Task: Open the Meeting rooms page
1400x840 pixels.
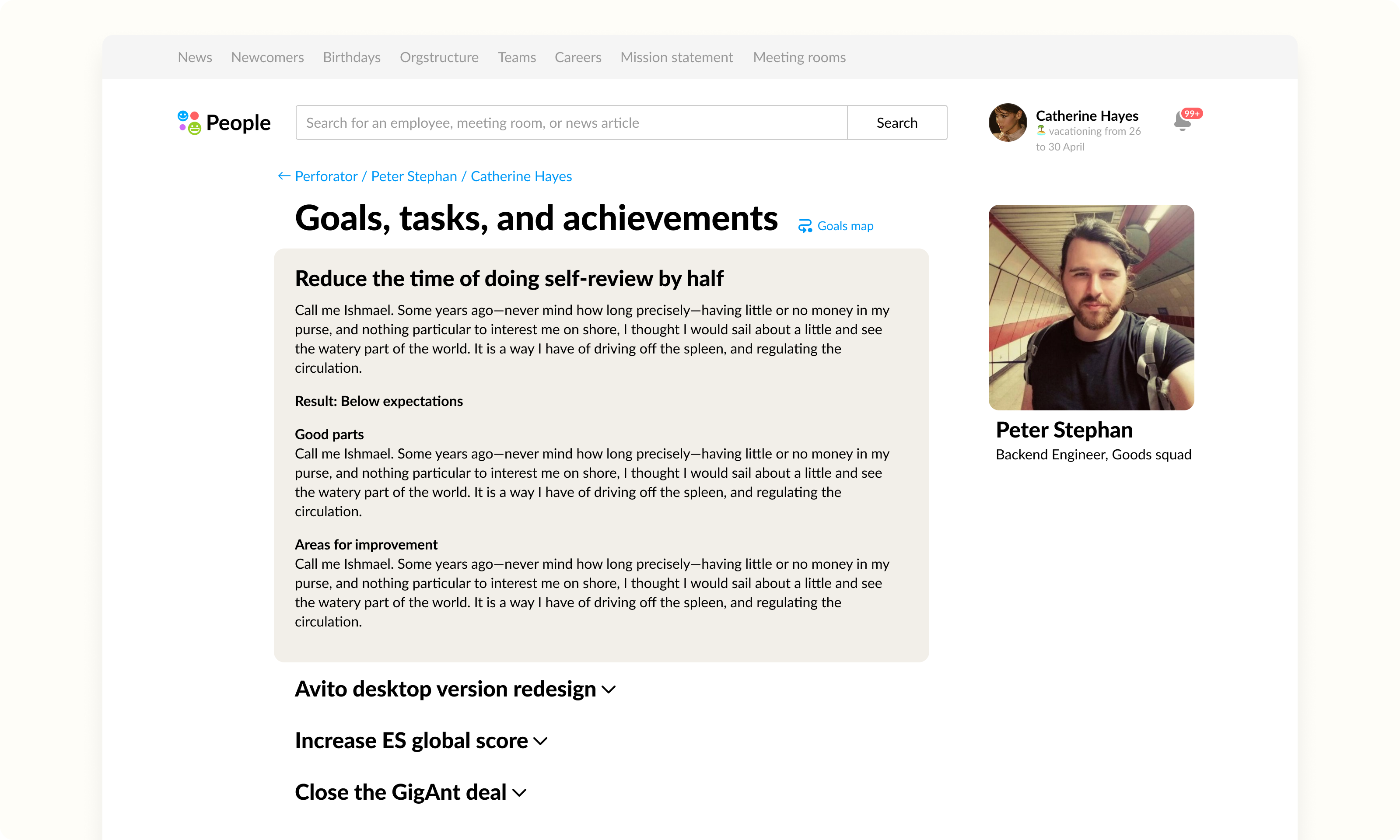Action: click(798, 56)
